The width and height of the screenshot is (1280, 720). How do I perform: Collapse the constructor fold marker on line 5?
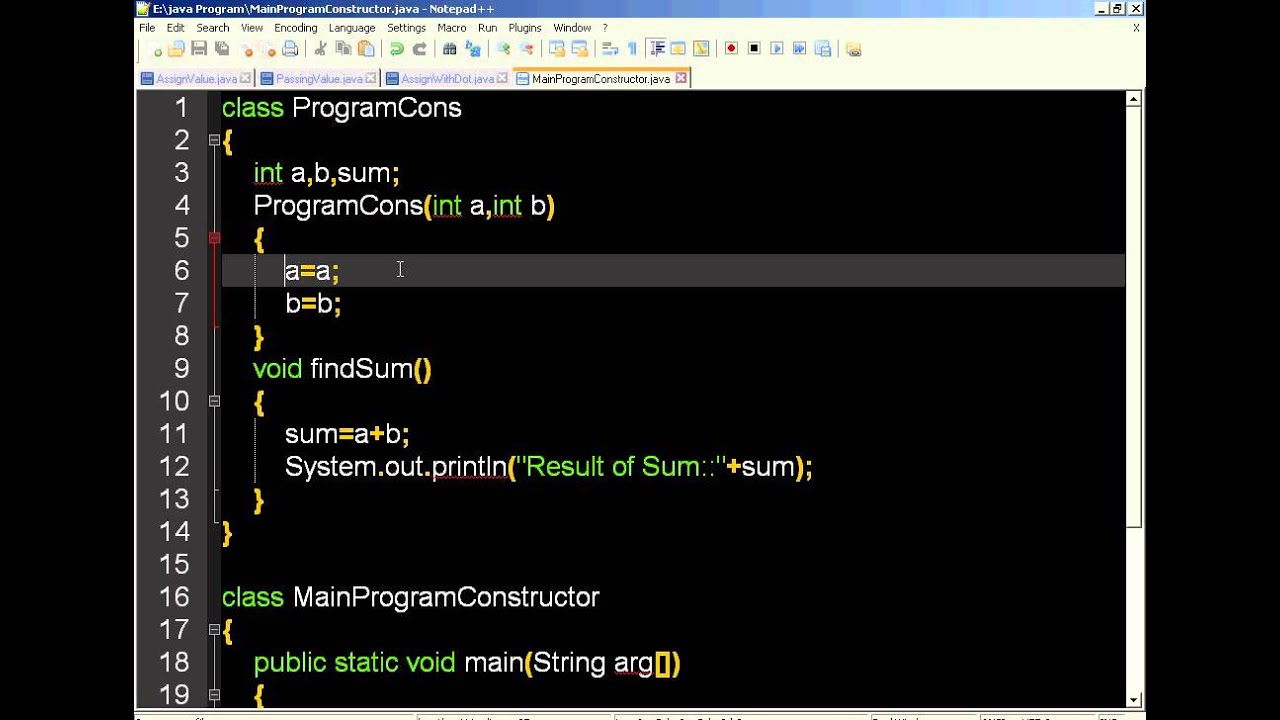click(214, 238)
